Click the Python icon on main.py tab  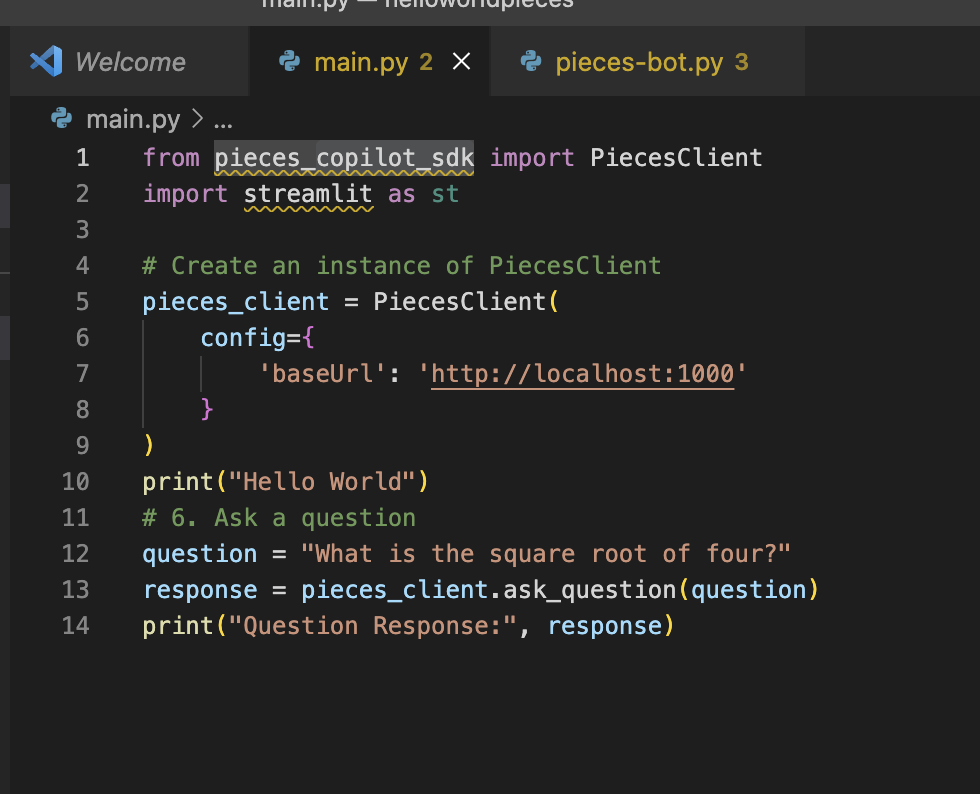[290, 62]
